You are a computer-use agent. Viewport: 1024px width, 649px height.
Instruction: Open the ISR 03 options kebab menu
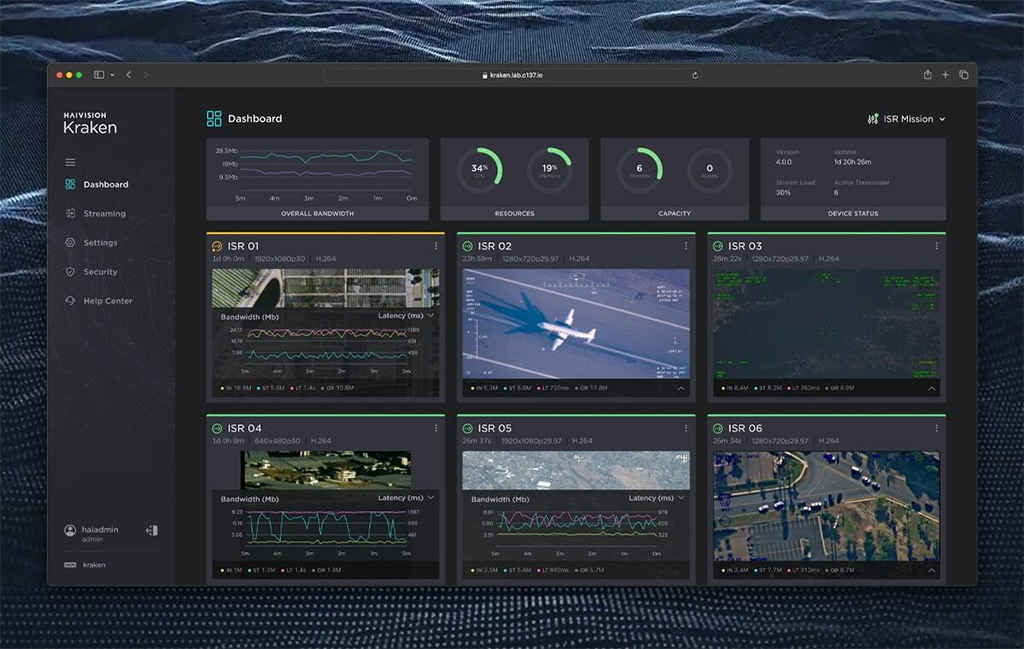pos(936,246)
